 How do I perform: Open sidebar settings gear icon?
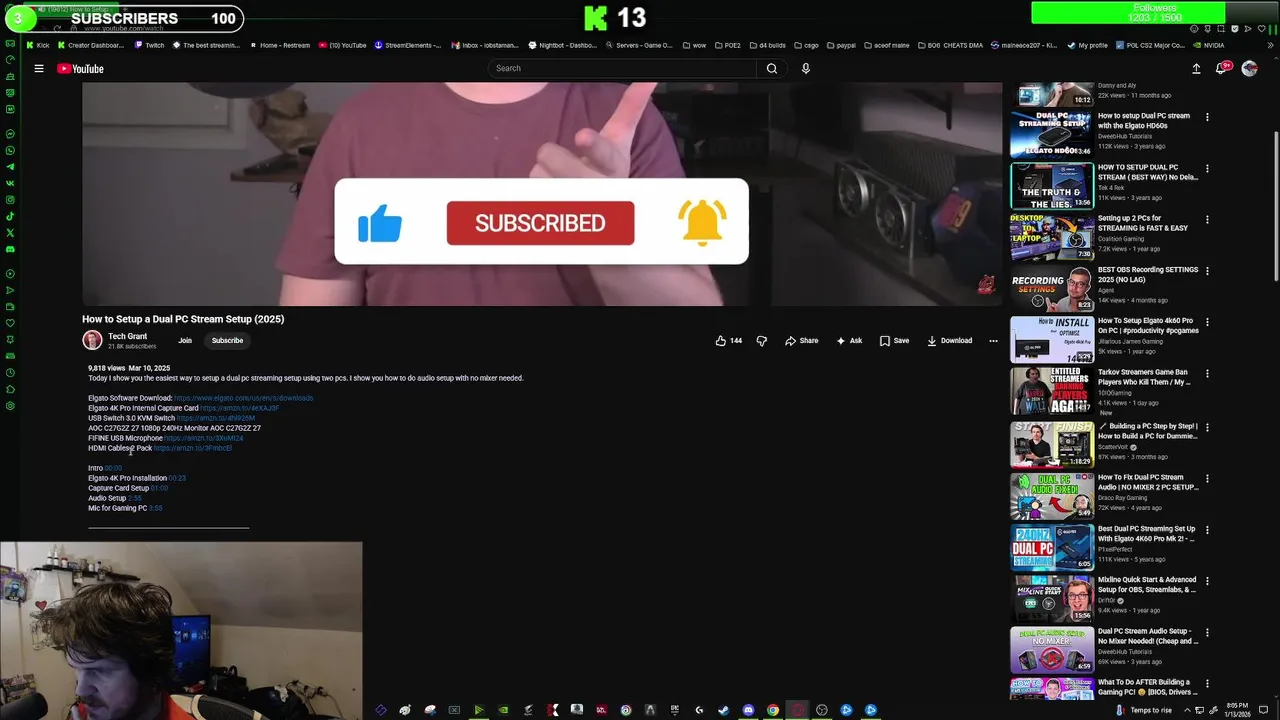pos(10,405)
